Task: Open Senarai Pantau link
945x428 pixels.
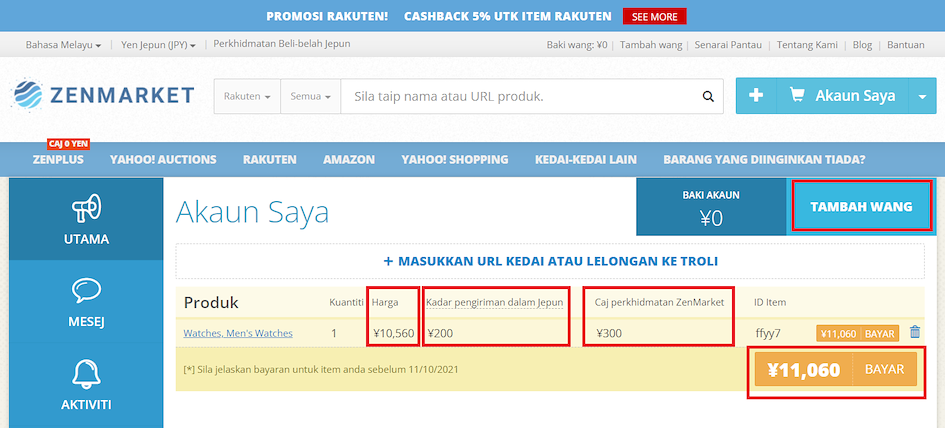Action: (x=728, y=45)
